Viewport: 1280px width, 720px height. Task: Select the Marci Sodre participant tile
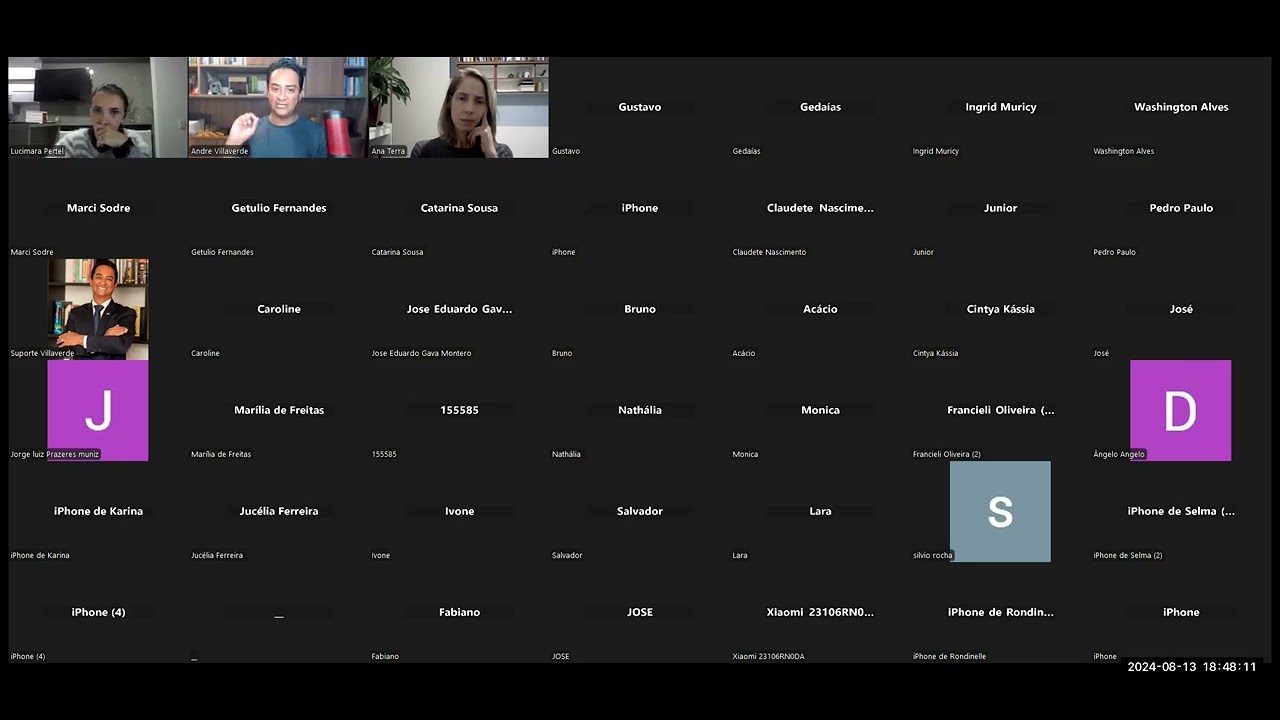(x=98, y=208)
